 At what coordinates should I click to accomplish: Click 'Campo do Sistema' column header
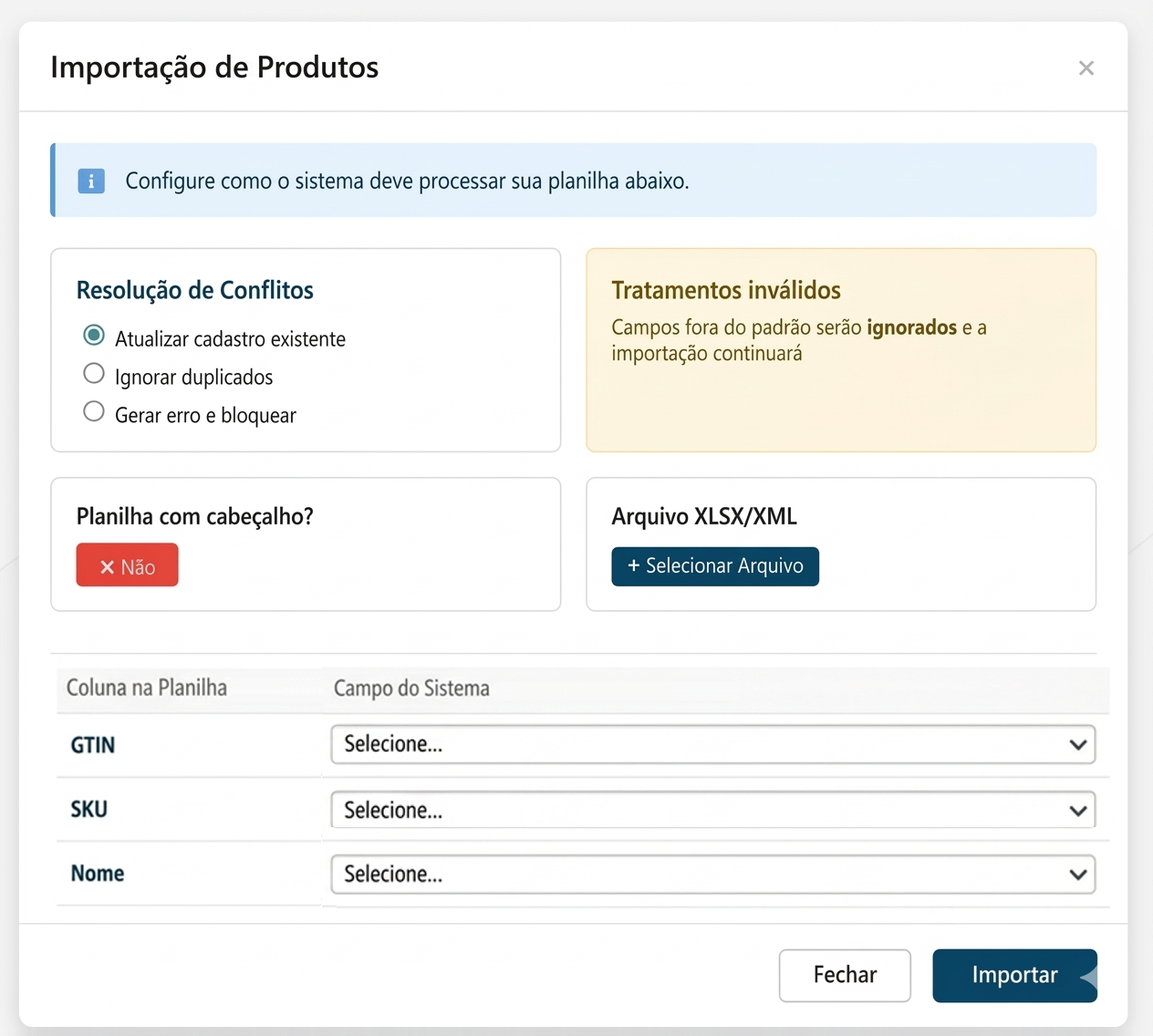tap(411, 689)
